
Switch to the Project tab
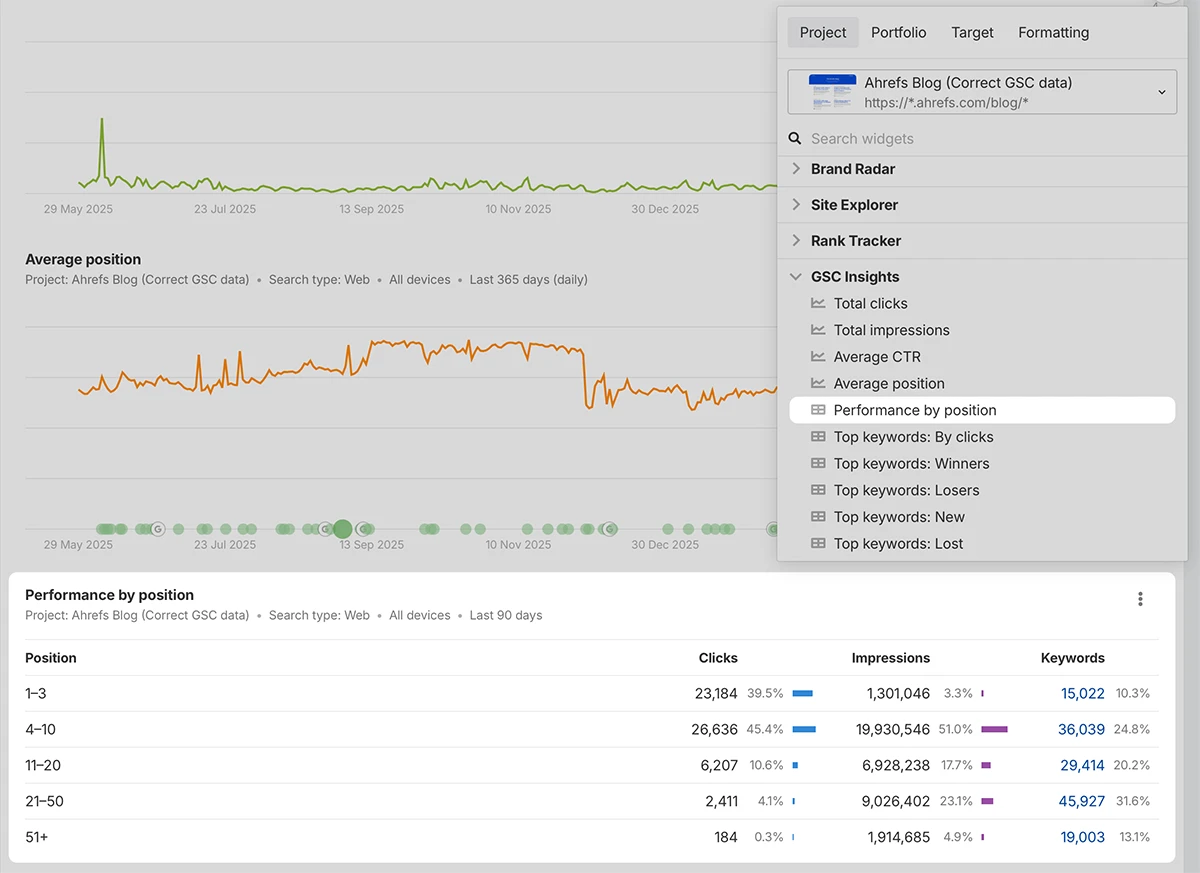[823, 32]
